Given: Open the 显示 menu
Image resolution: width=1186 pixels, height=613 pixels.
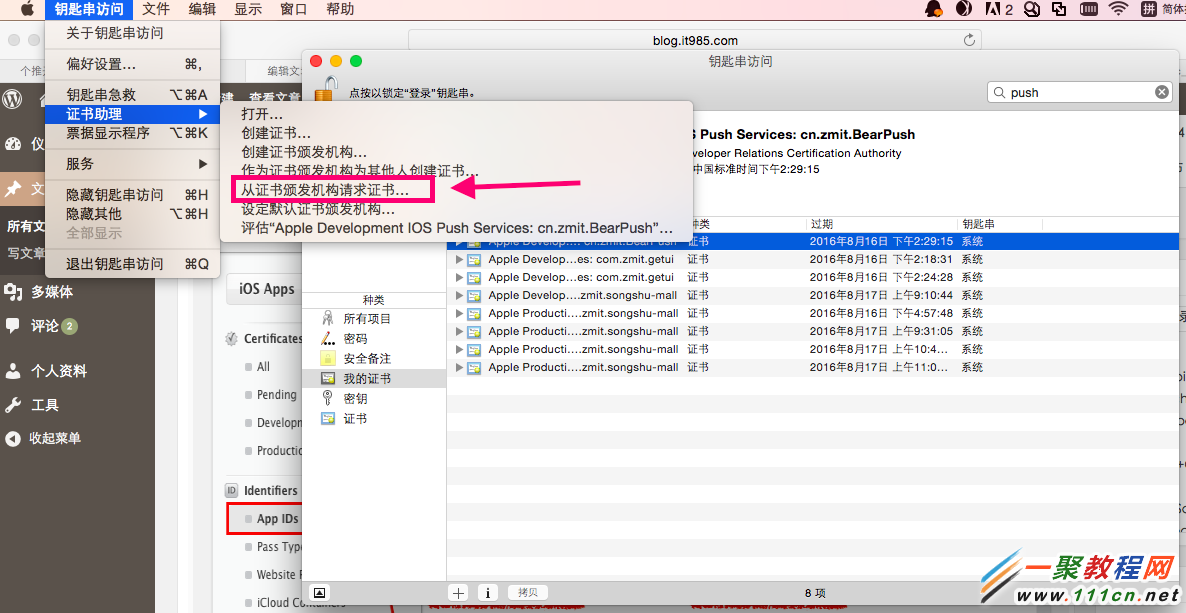Looking at the screenshot, I should click(x=248, y=9).
